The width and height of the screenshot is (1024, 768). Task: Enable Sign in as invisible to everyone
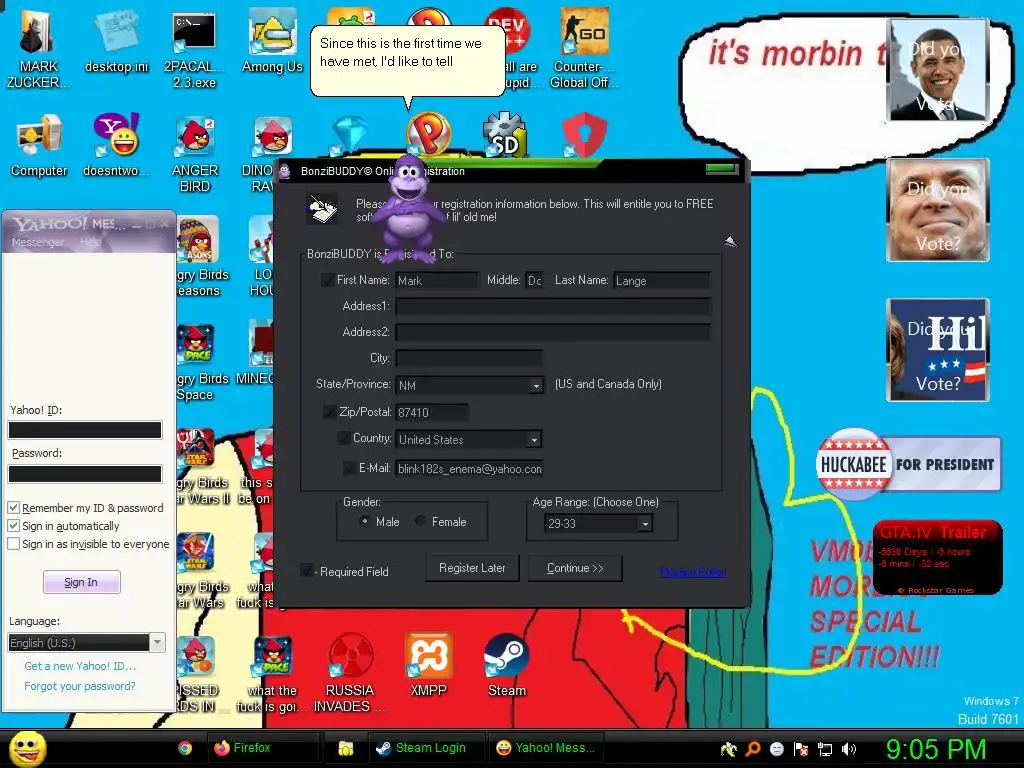click(14, 544)
